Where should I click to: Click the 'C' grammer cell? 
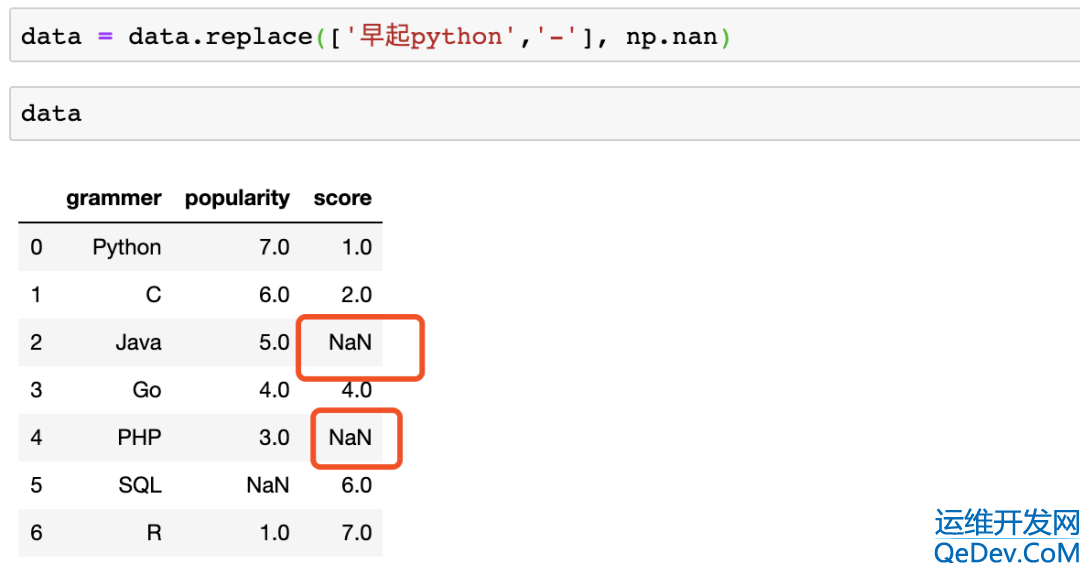pyautogui.click(x=154, y=295)
